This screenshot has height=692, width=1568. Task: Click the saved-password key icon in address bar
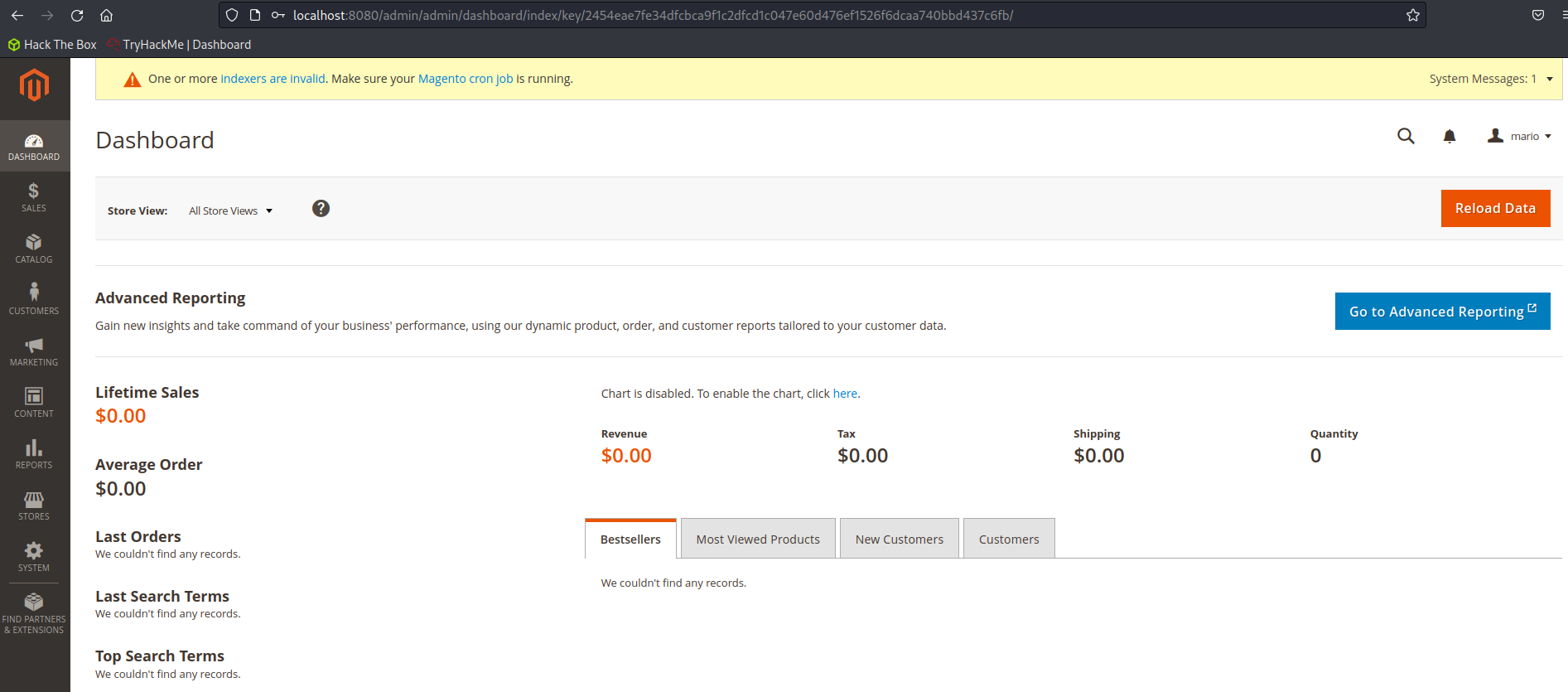[278, 15]
